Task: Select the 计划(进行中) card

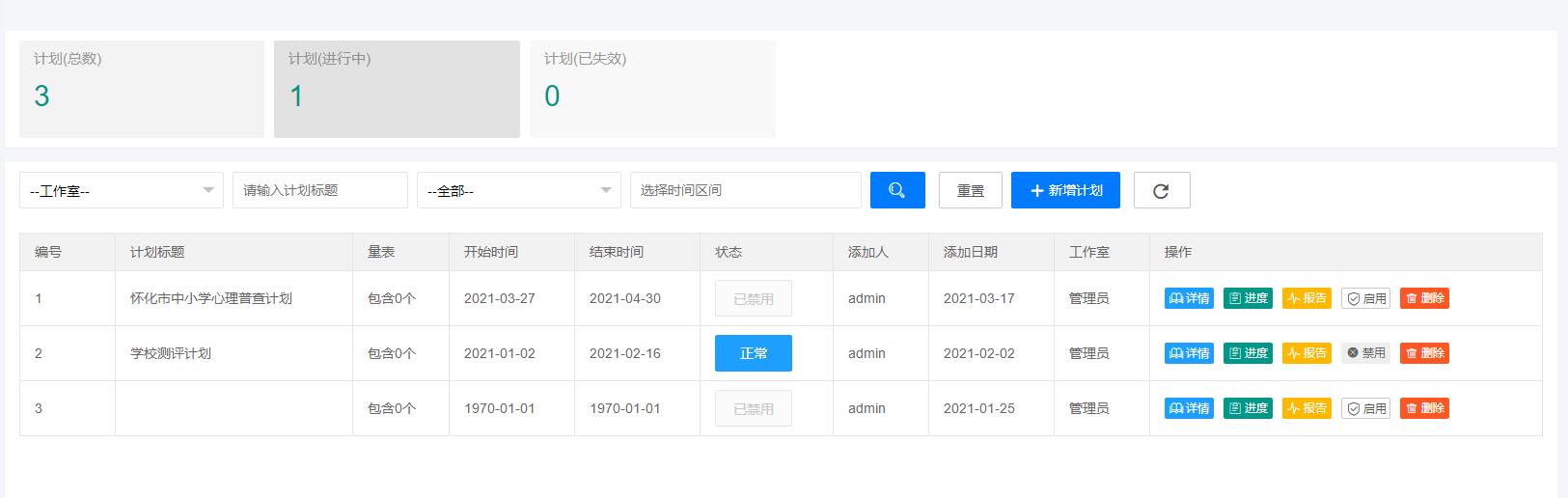Action: click(x=397, y=89)
